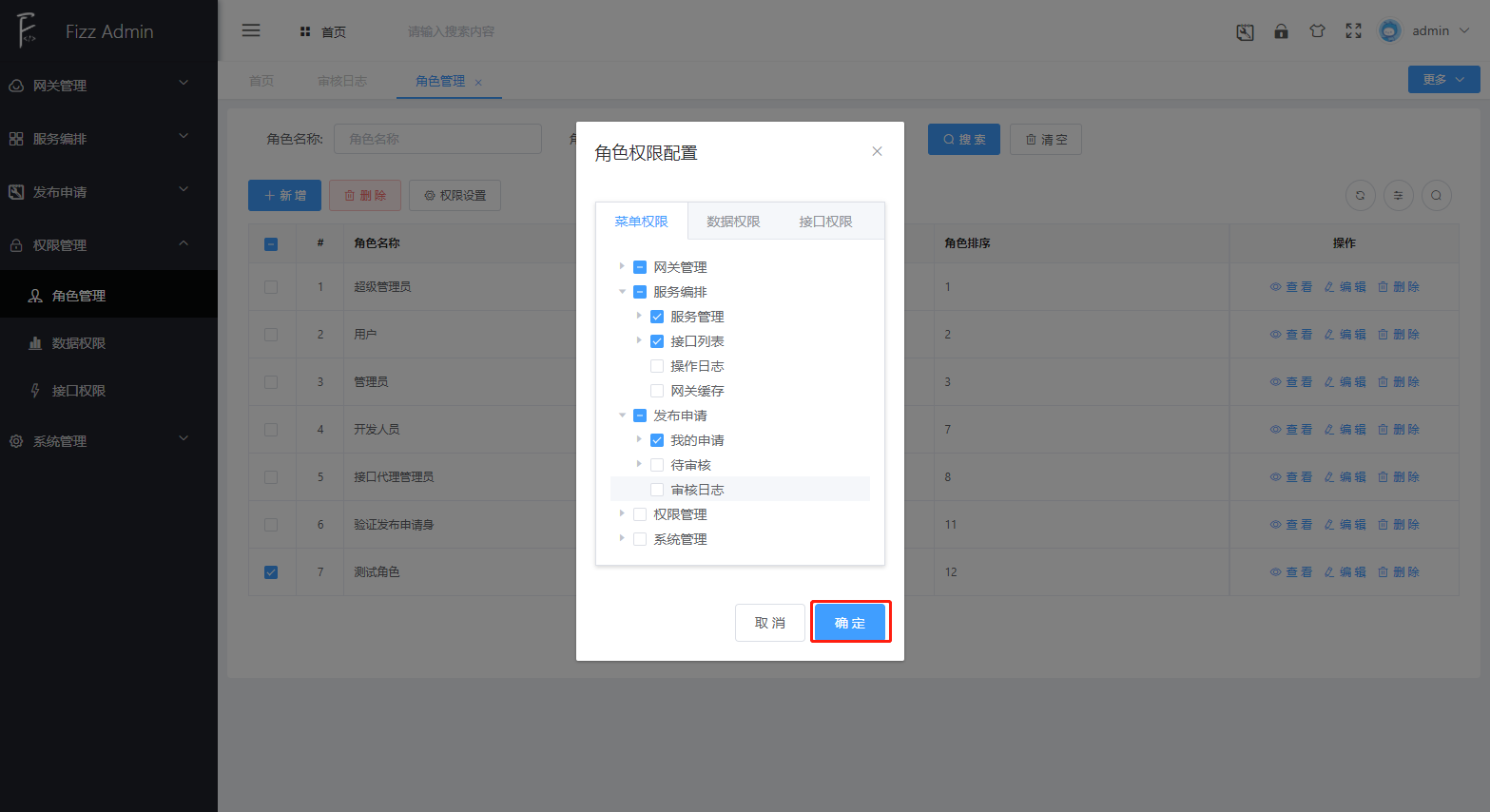
Task: Close the 角色权限配置 dialog
Action: 877,151
